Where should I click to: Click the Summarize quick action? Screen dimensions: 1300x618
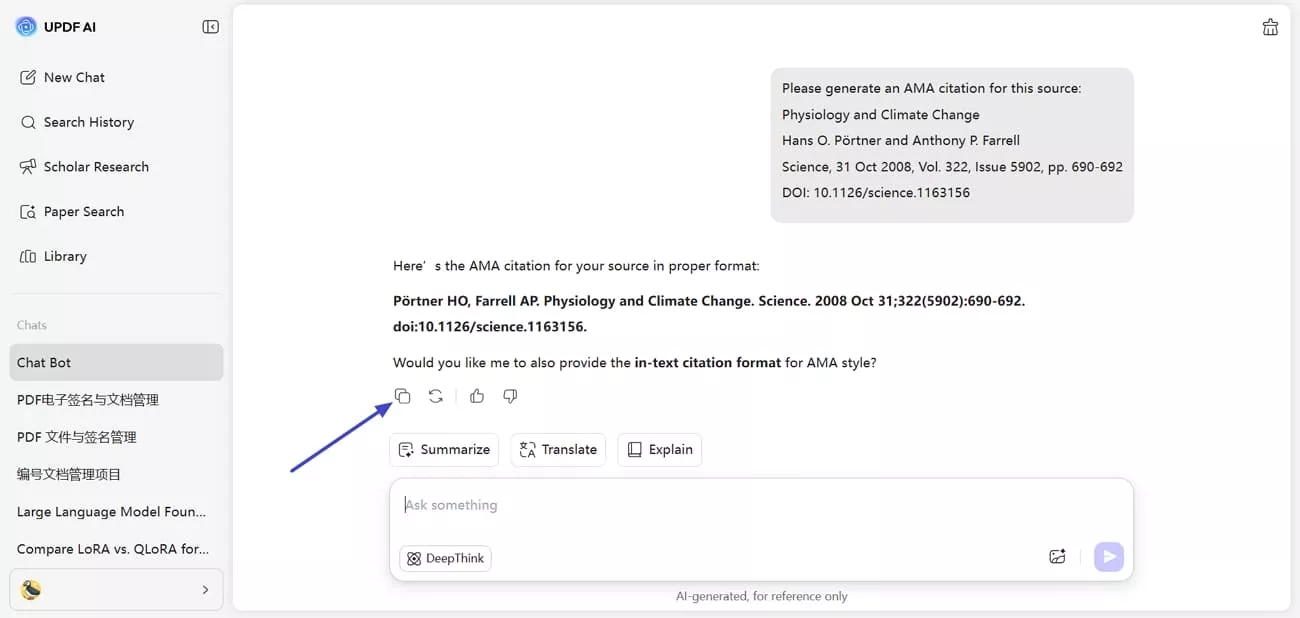[x=444, y=449]
